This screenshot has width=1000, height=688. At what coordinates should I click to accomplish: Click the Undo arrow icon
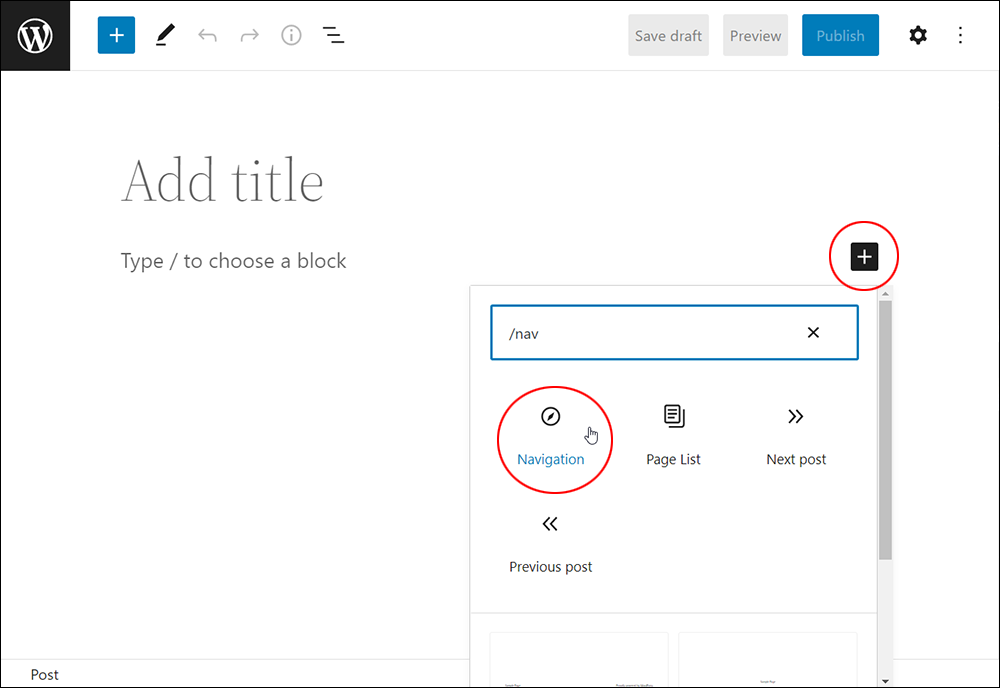pyautogui.click(x=207, y=35)
